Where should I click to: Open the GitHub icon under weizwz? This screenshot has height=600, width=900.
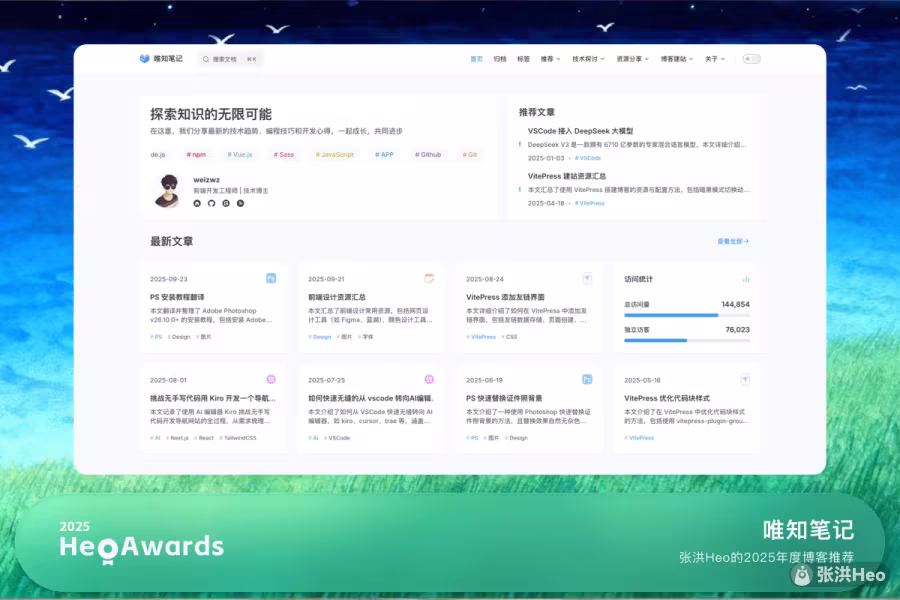click(211, 203)
